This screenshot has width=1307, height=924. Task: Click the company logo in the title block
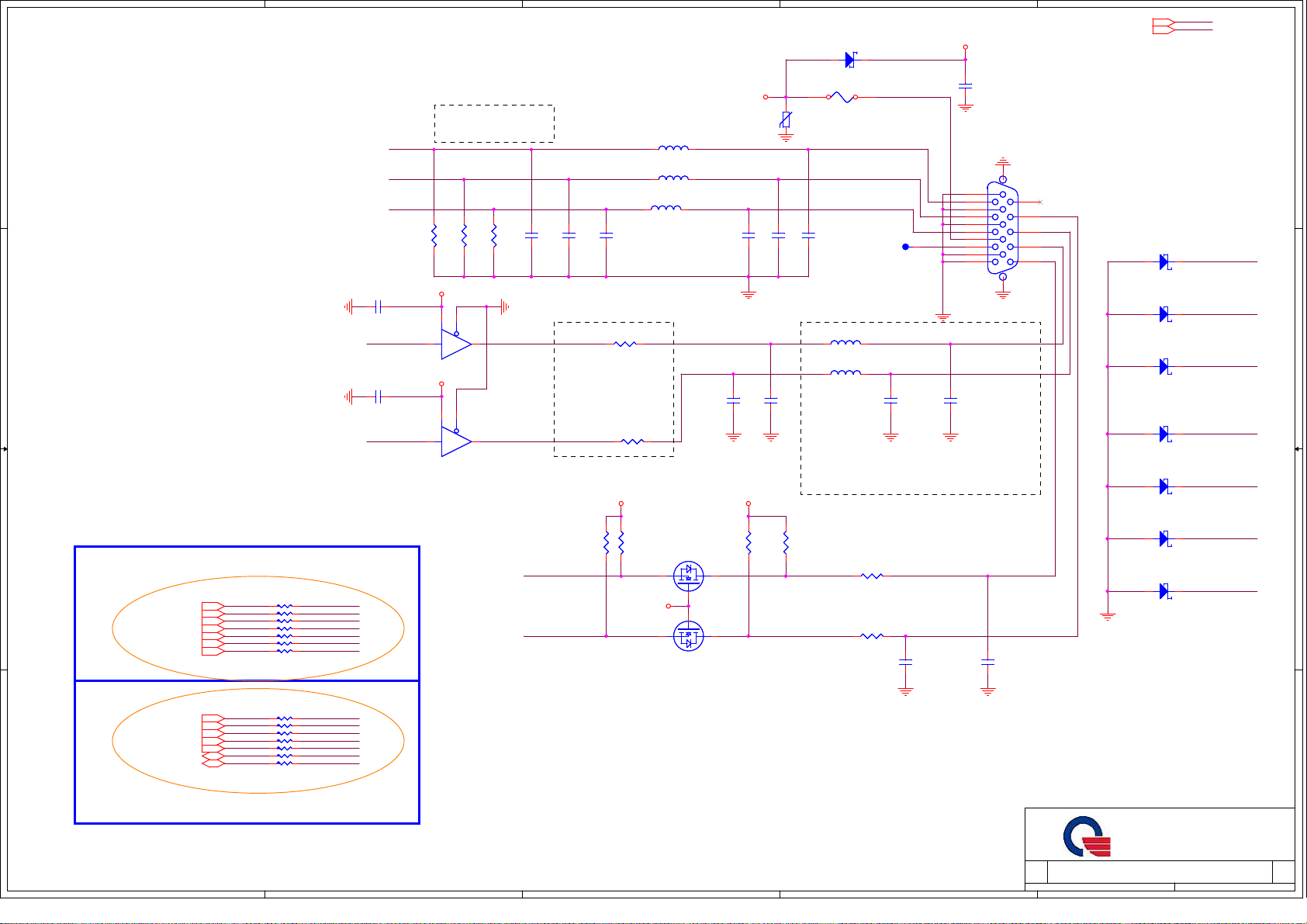pos(1087,836)
